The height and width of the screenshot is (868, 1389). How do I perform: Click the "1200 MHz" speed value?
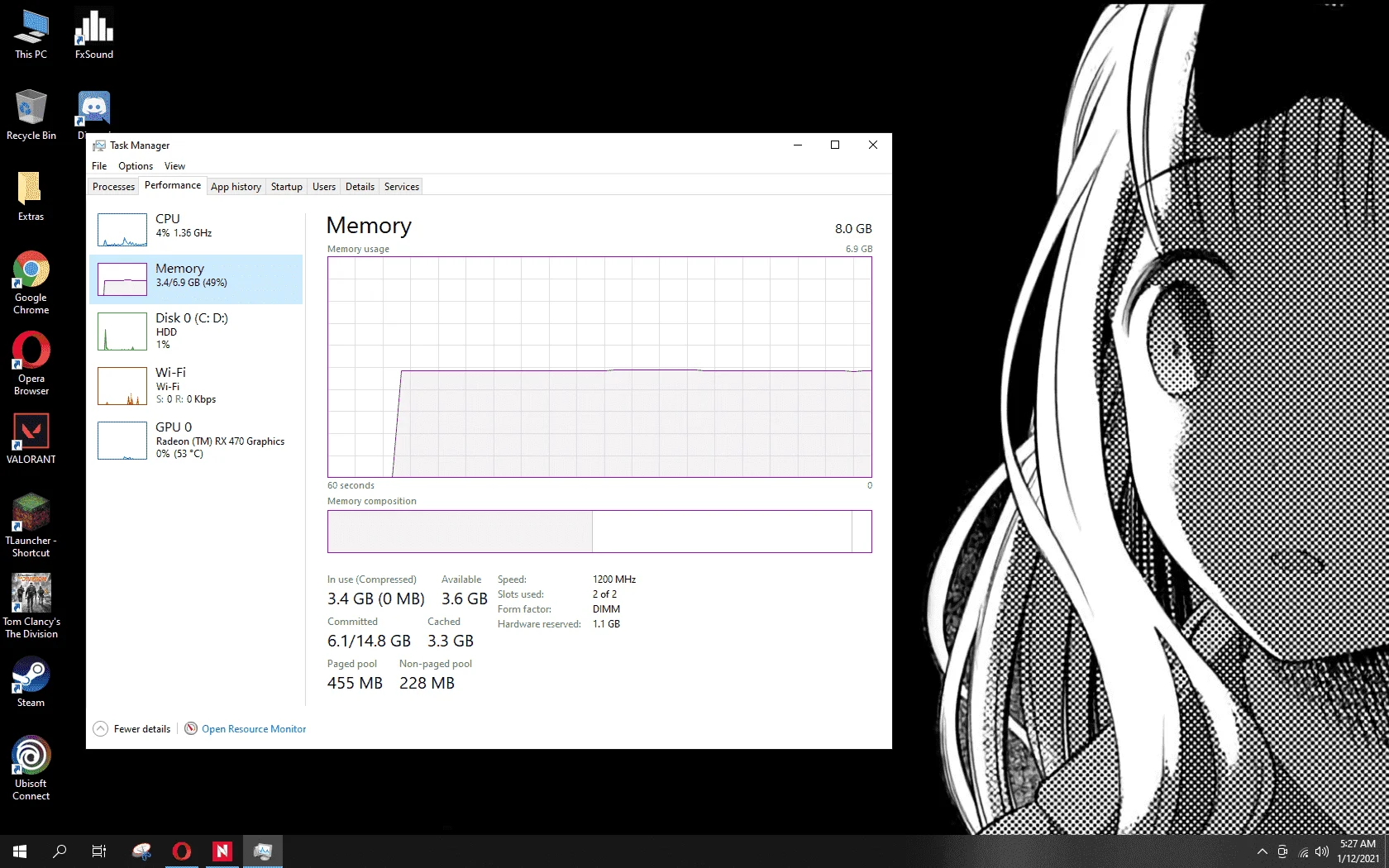click(x=614, y=579)
